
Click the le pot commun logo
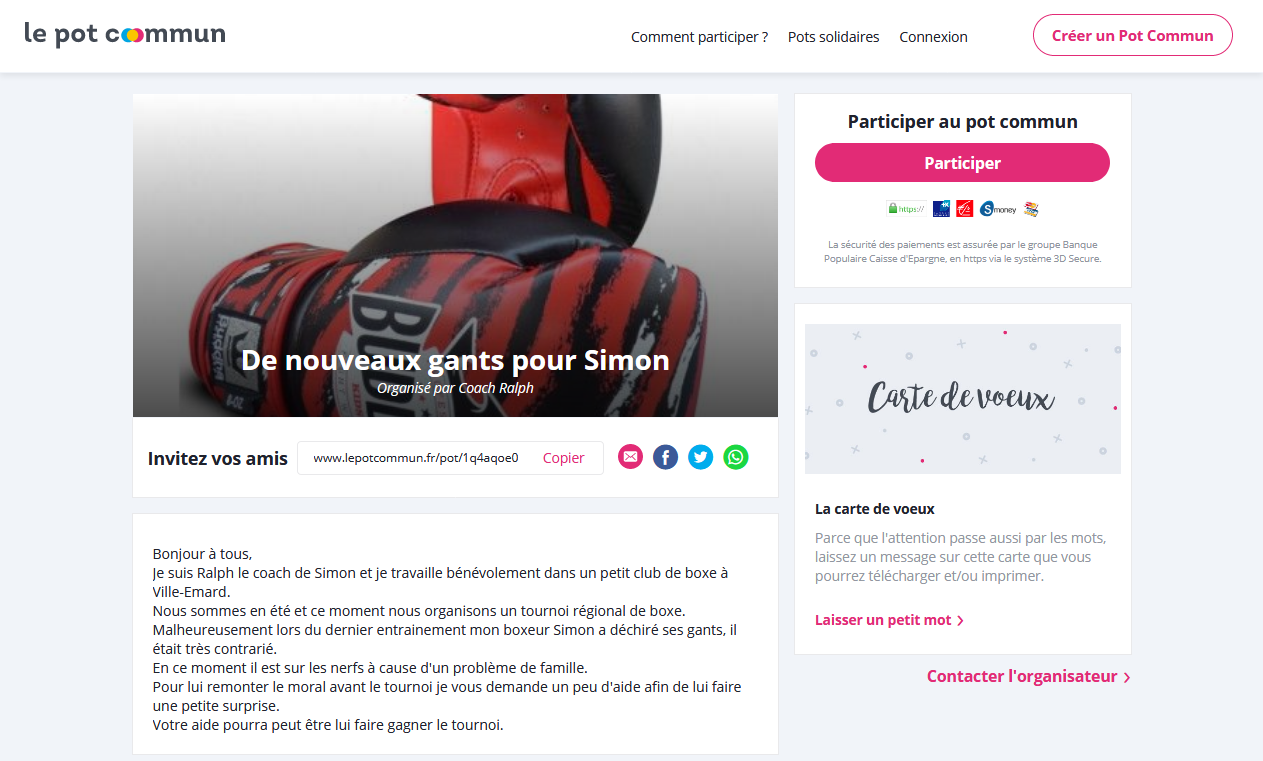point(125,34)
